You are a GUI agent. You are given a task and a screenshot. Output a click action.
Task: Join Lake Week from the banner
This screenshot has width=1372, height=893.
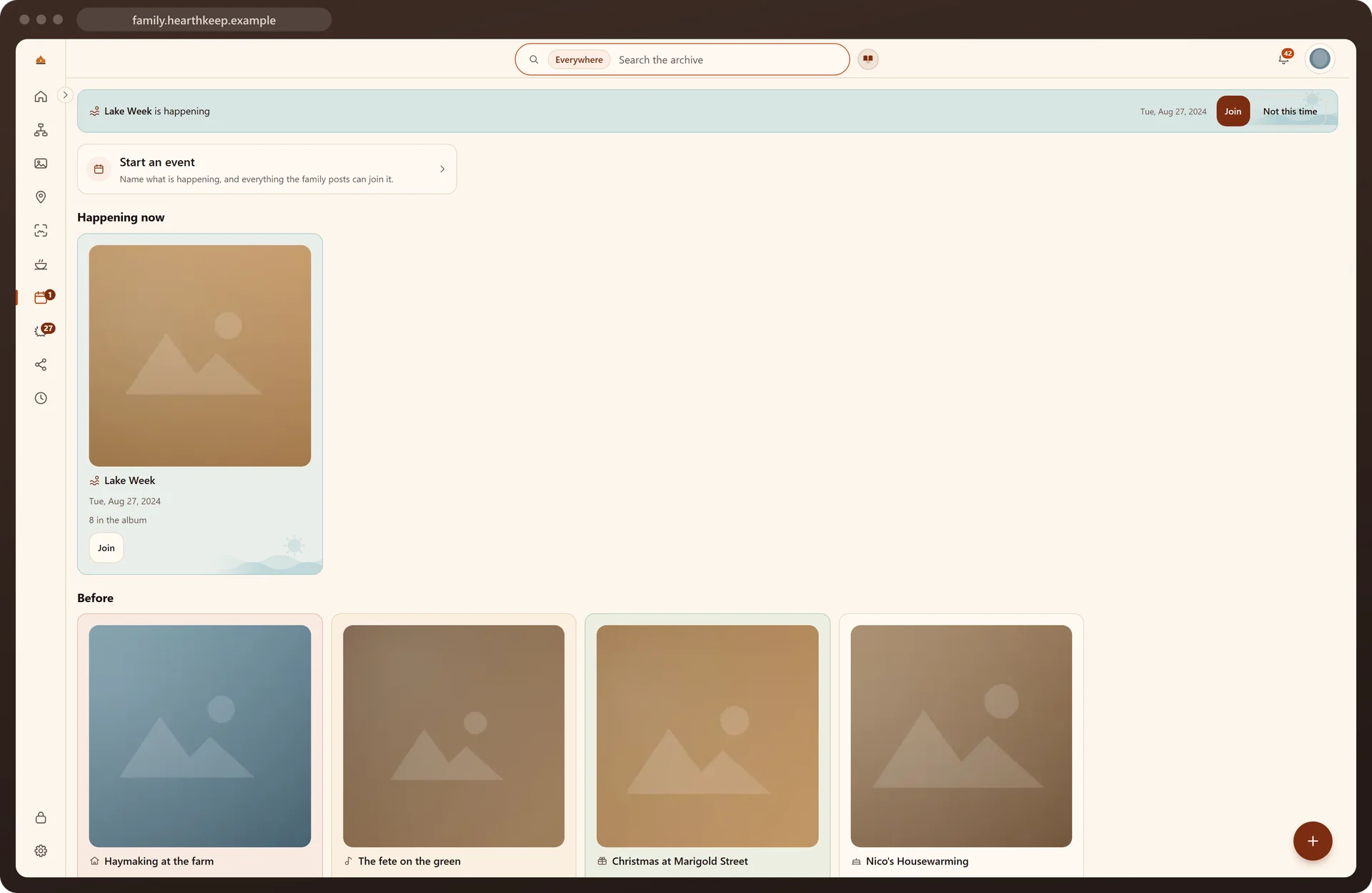pyautogui.click(x=1233, y=112)
